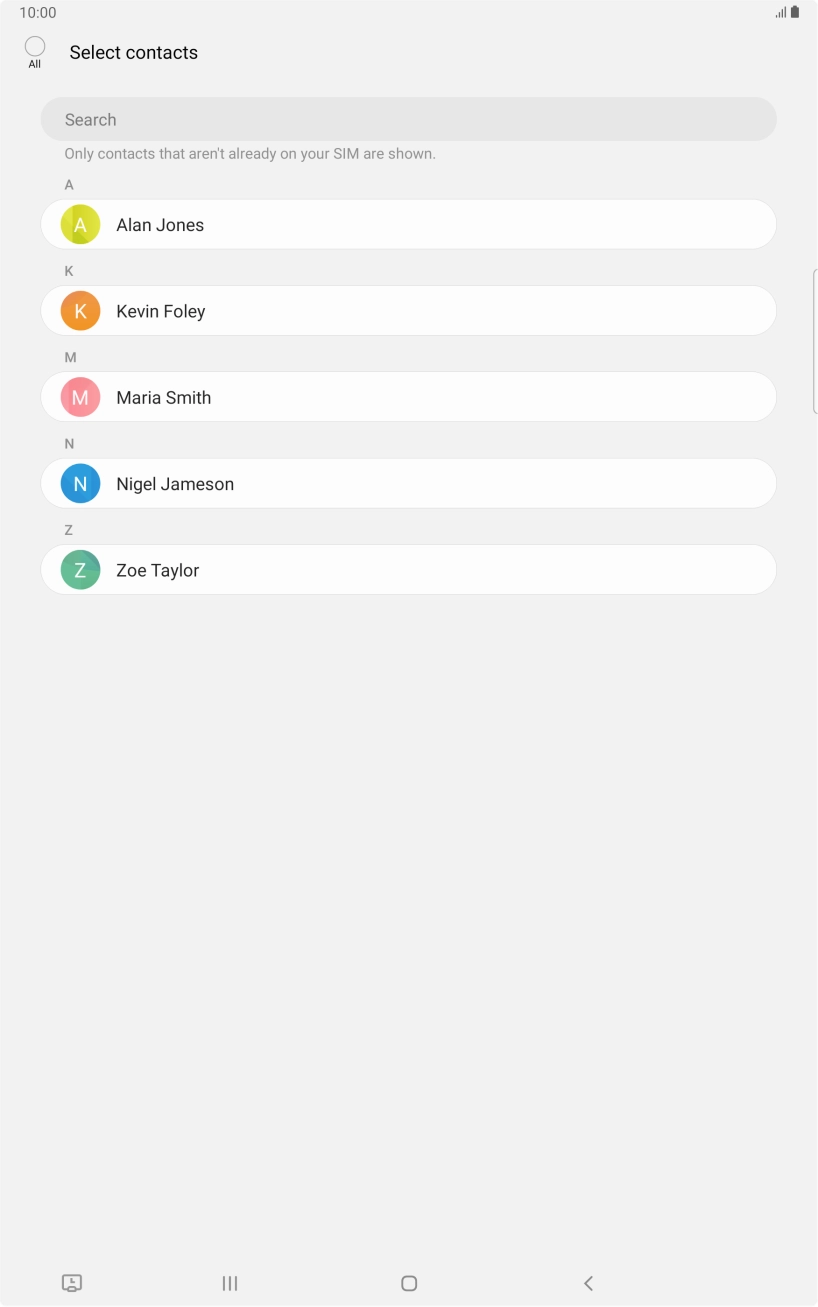Tap Zoe Taylor's green avatar icon
The height and width of the screenshot is (1307, 818).
[80, 570]
